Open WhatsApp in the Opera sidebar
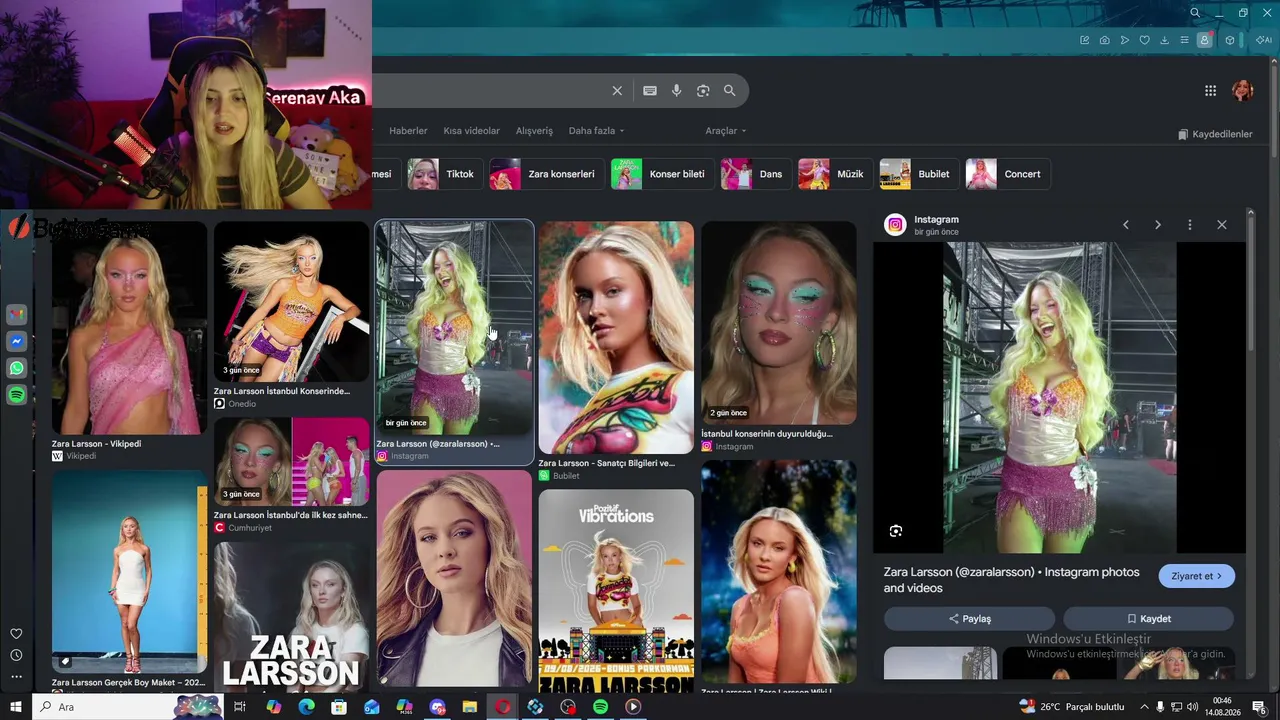This screenshot has width=1280, height=720. coord(16,368)
